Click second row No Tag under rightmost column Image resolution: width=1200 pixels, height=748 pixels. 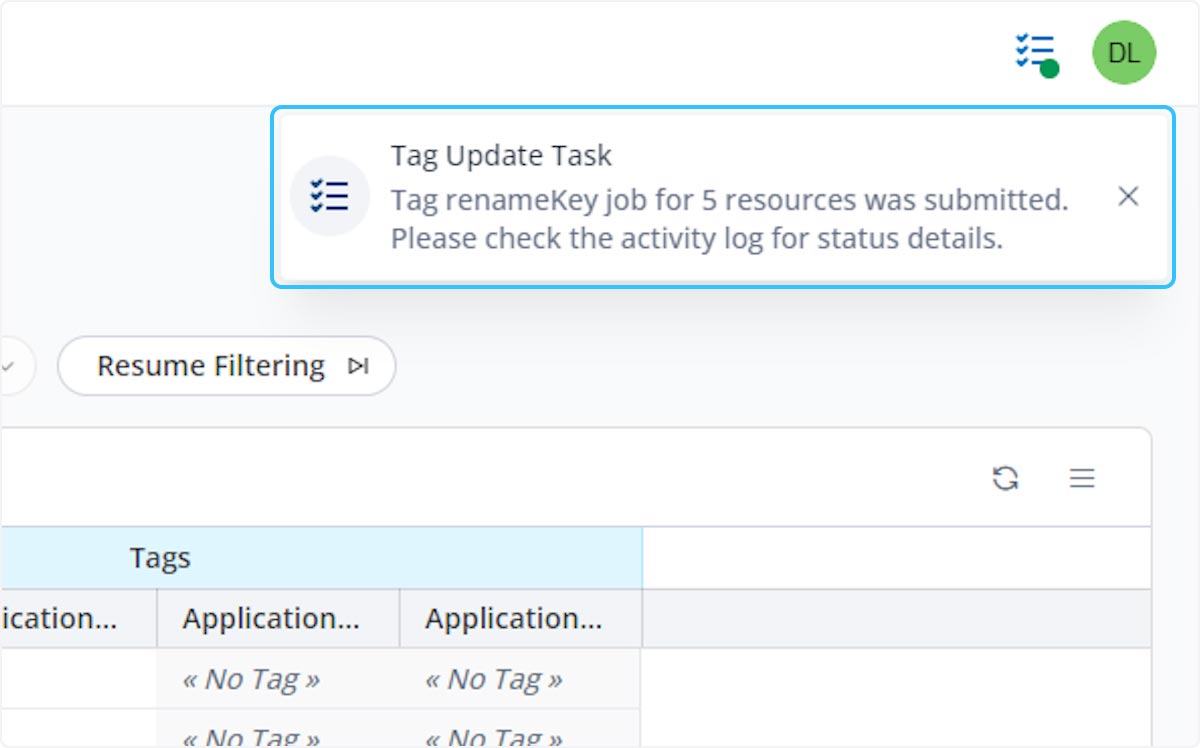(493, 736)
